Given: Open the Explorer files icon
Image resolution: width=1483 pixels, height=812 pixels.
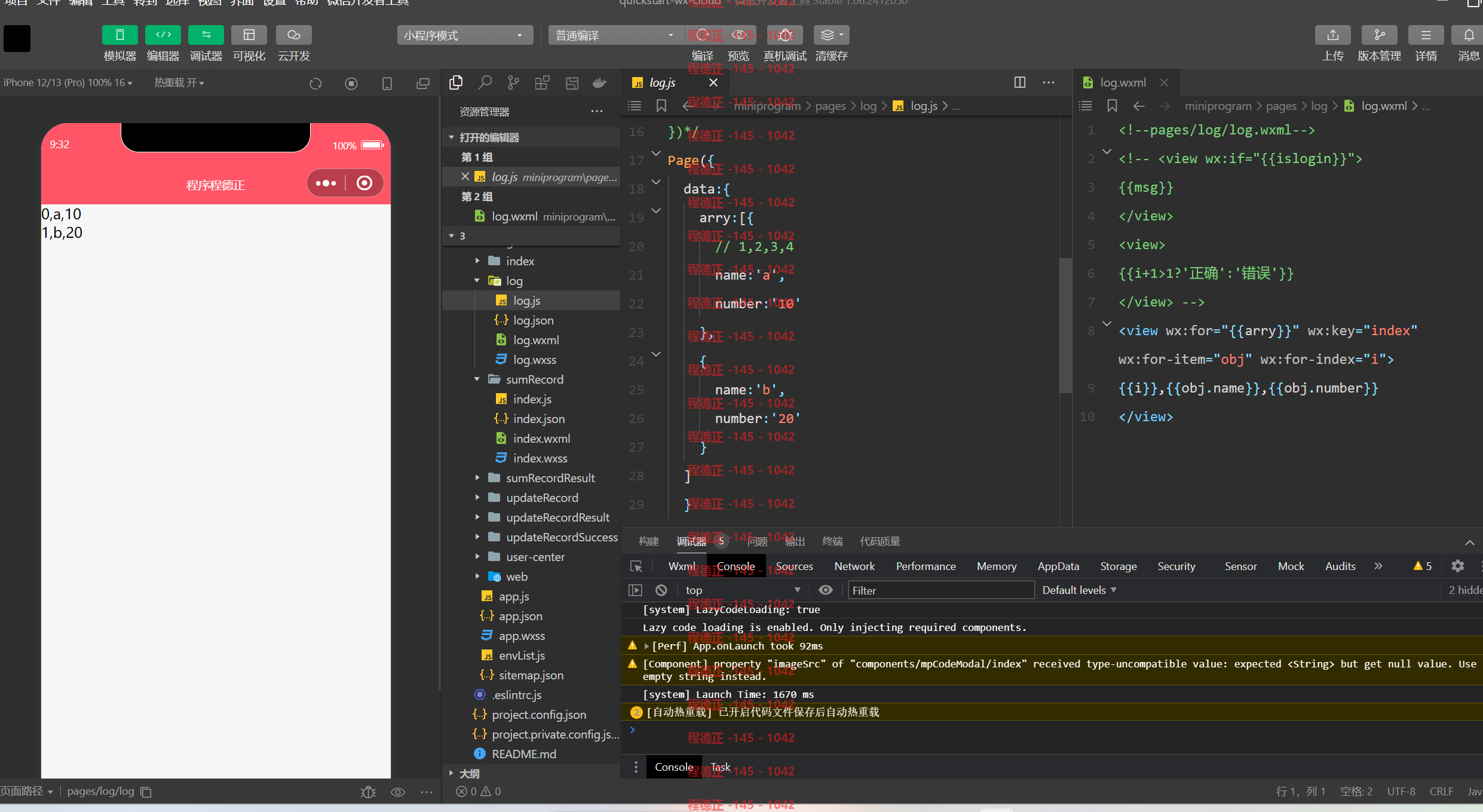Looking at the screenshot, I should coord(456,82).
